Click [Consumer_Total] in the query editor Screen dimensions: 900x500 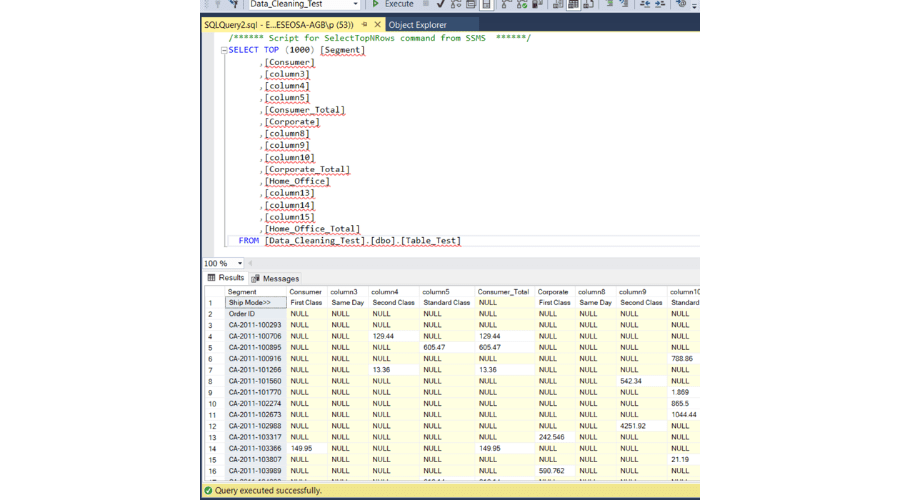305,110
